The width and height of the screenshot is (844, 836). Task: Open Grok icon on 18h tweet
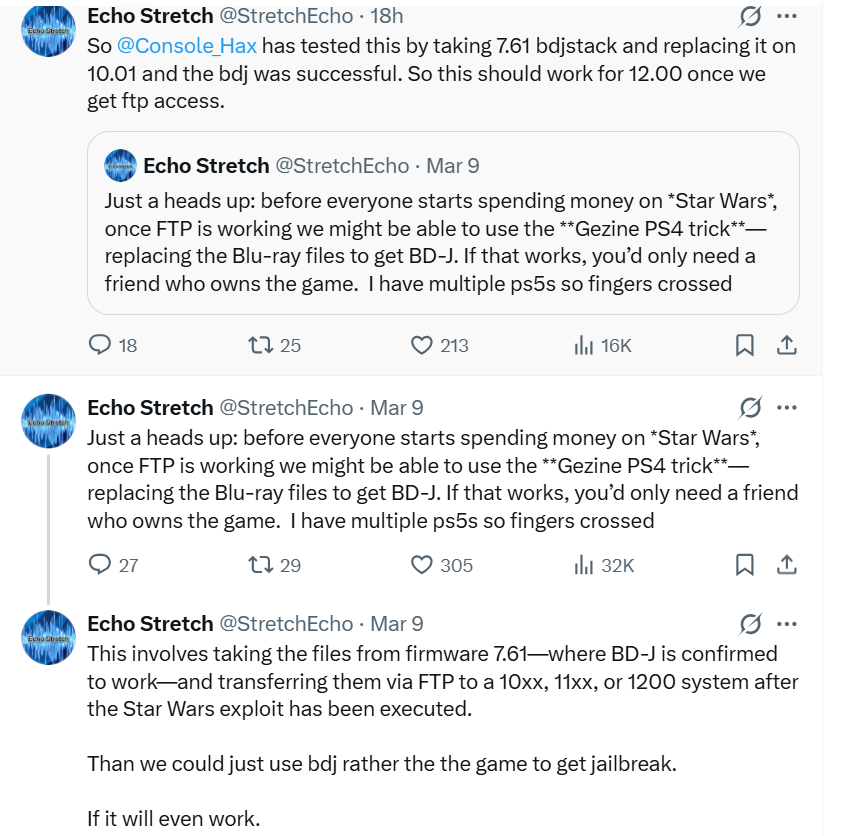(x=749, y=17)
